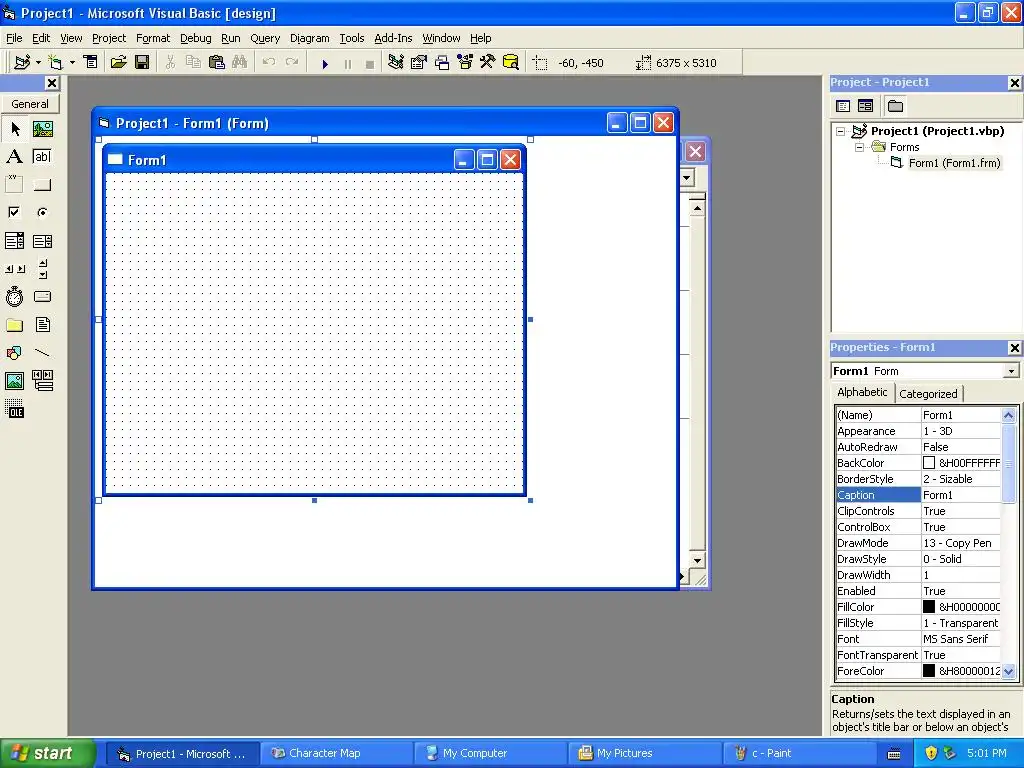Screen dimensions: 1024x768
Task: Open the File menu
Action: coord(14,38)
